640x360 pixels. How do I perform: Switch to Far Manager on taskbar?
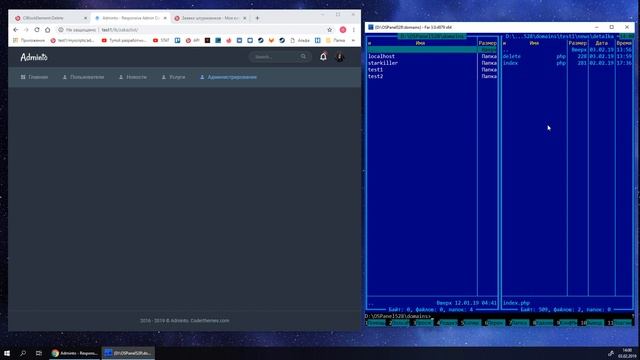tap(128, 353)
